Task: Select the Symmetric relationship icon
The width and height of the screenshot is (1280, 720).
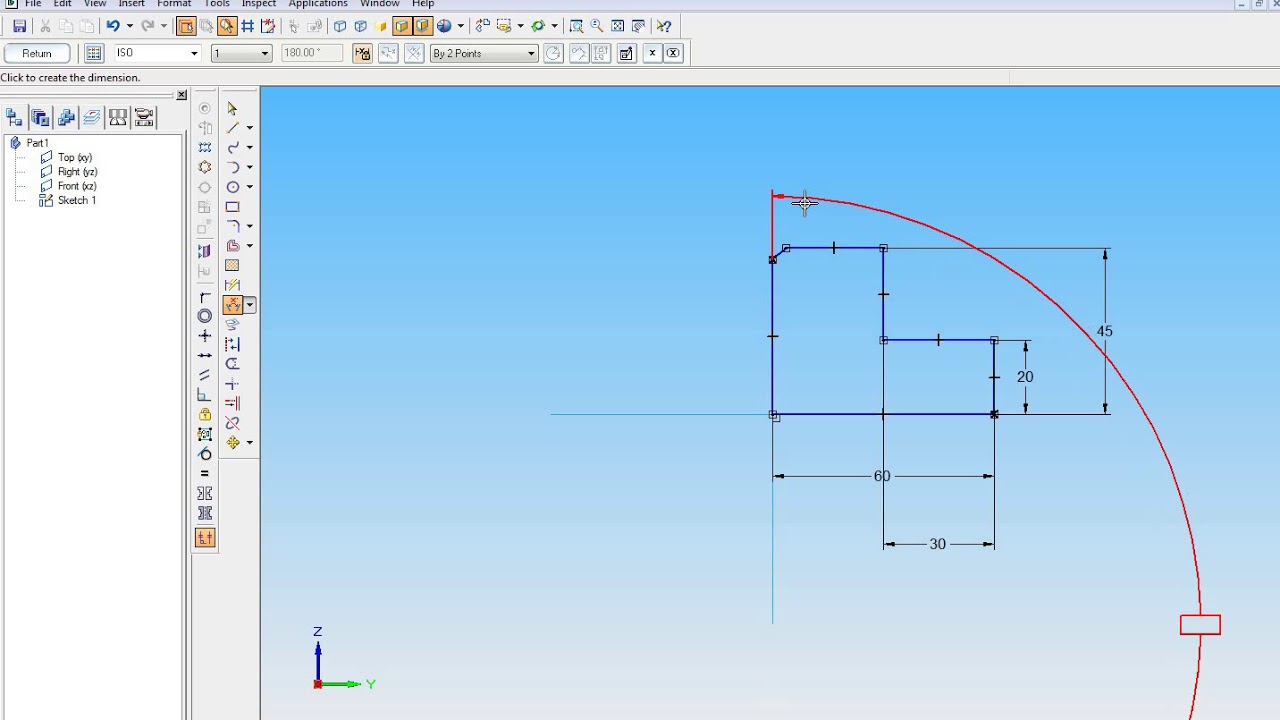Action: click(205, 493)
